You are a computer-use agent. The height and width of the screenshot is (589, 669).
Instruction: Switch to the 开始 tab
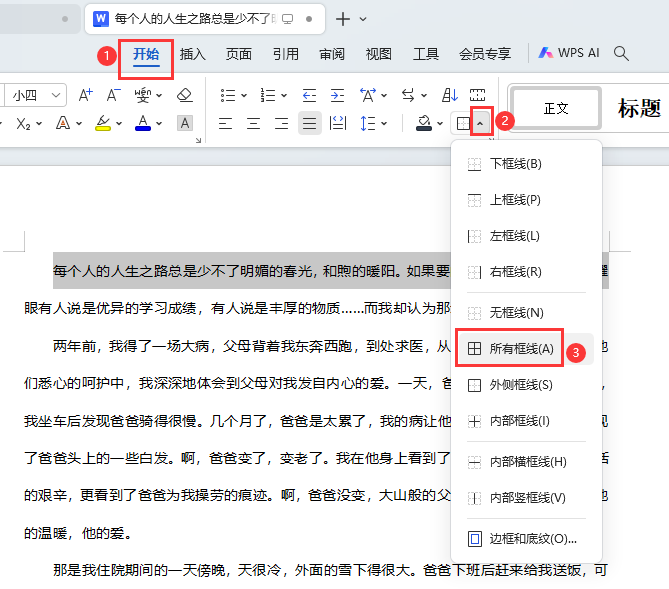pos(146,54)
